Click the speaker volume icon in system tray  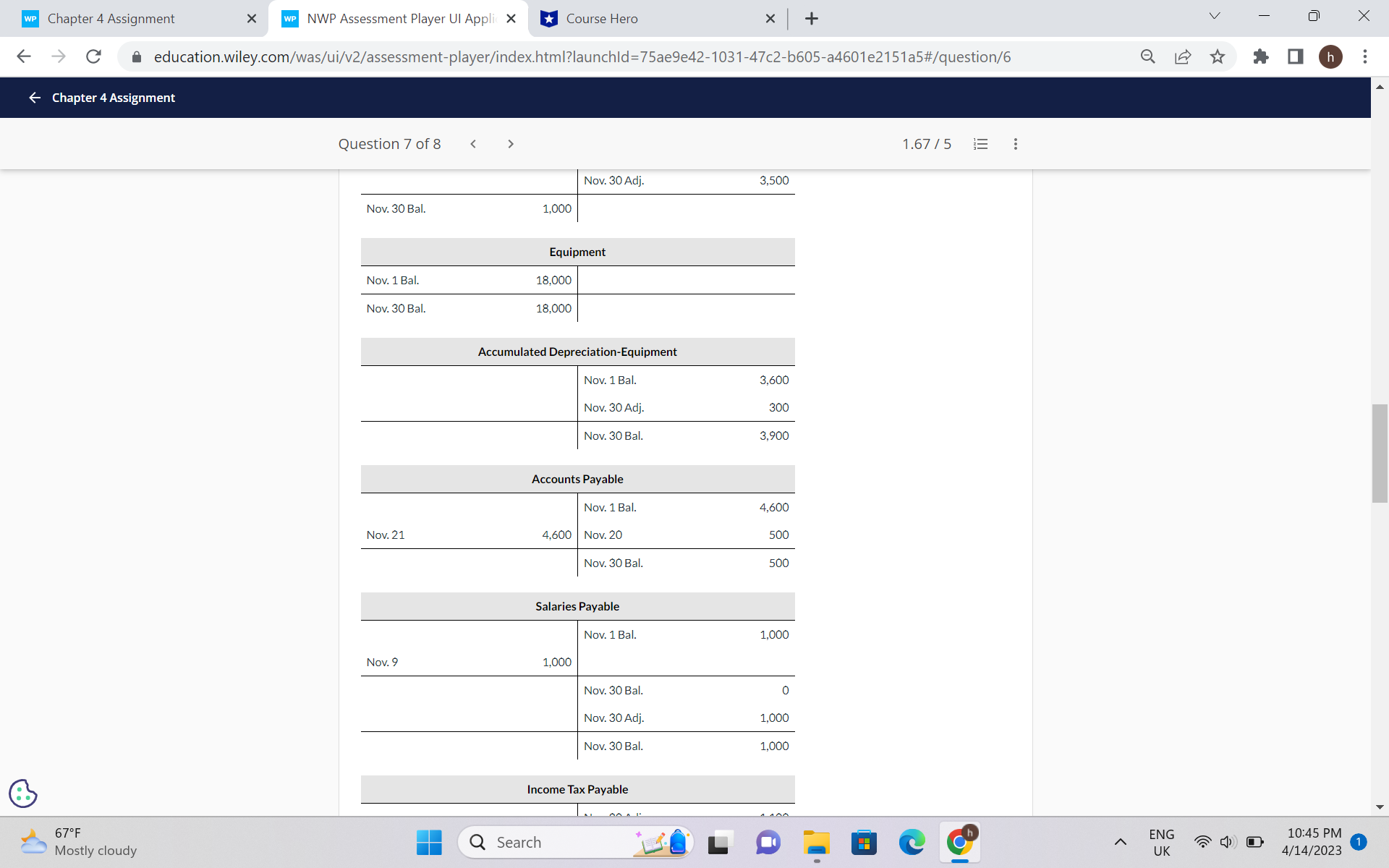pyautogui.click(x=1227, y=842)
